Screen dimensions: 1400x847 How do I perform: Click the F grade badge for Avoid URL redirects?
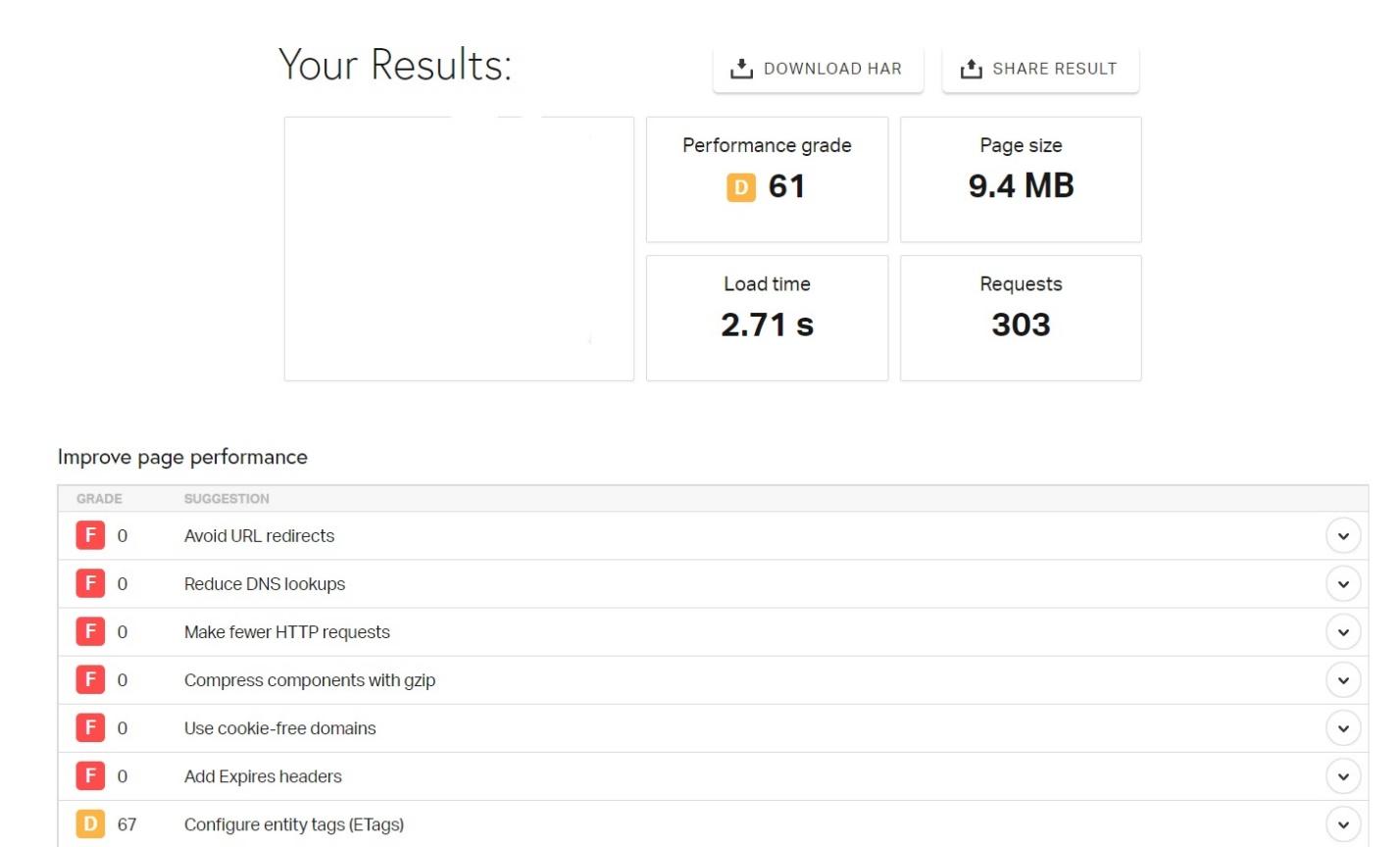pyautogui.click(x=90, y=536)
